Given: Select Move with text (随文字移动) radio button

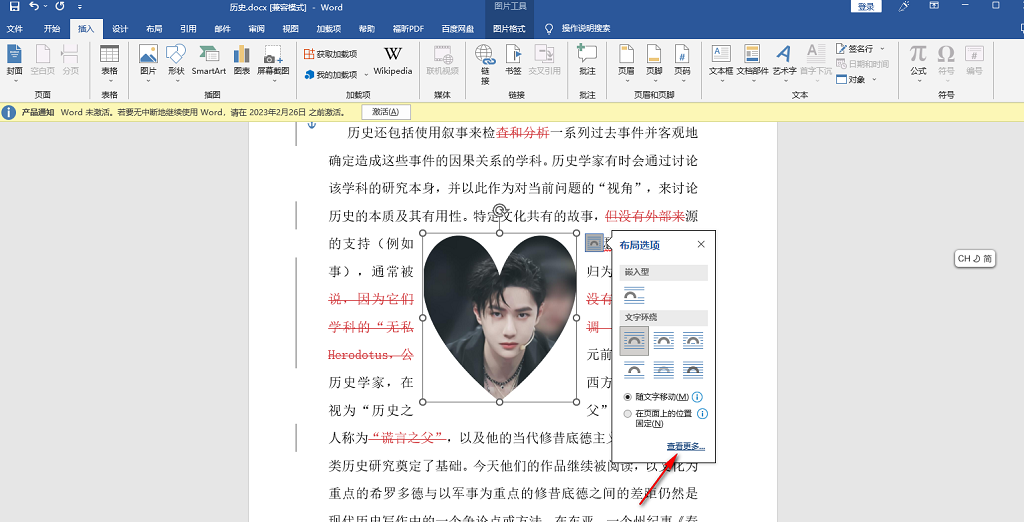Looking at the screenshot, I should (x=628, y=397).
